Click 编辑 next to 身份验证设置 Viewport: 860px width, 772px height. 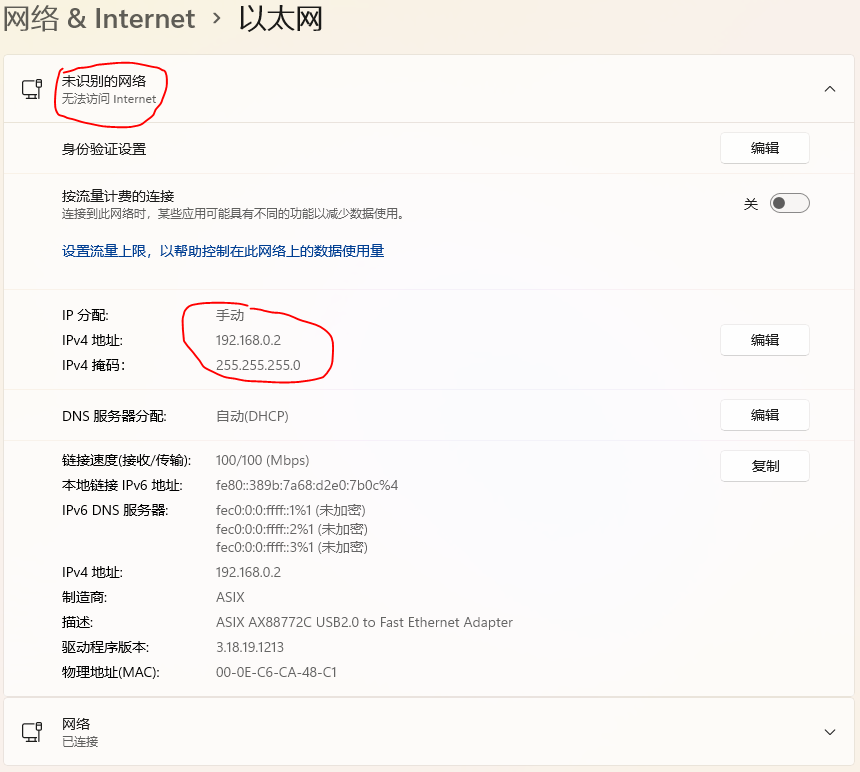[764, 147]
